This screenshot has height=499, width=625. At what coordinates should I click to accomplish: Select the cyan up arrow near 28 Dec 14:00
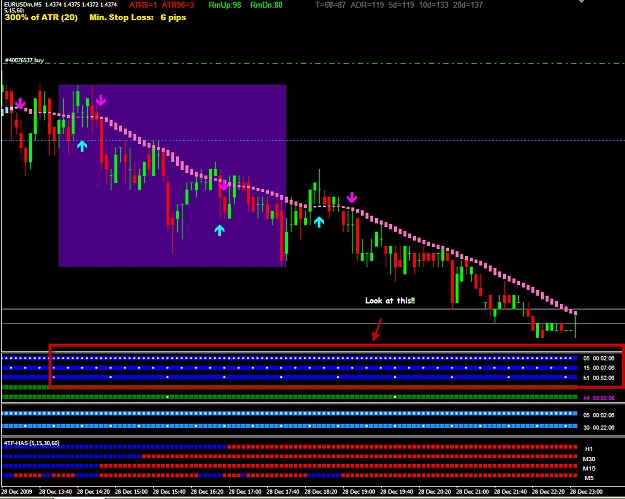click(x=82, y=146)
